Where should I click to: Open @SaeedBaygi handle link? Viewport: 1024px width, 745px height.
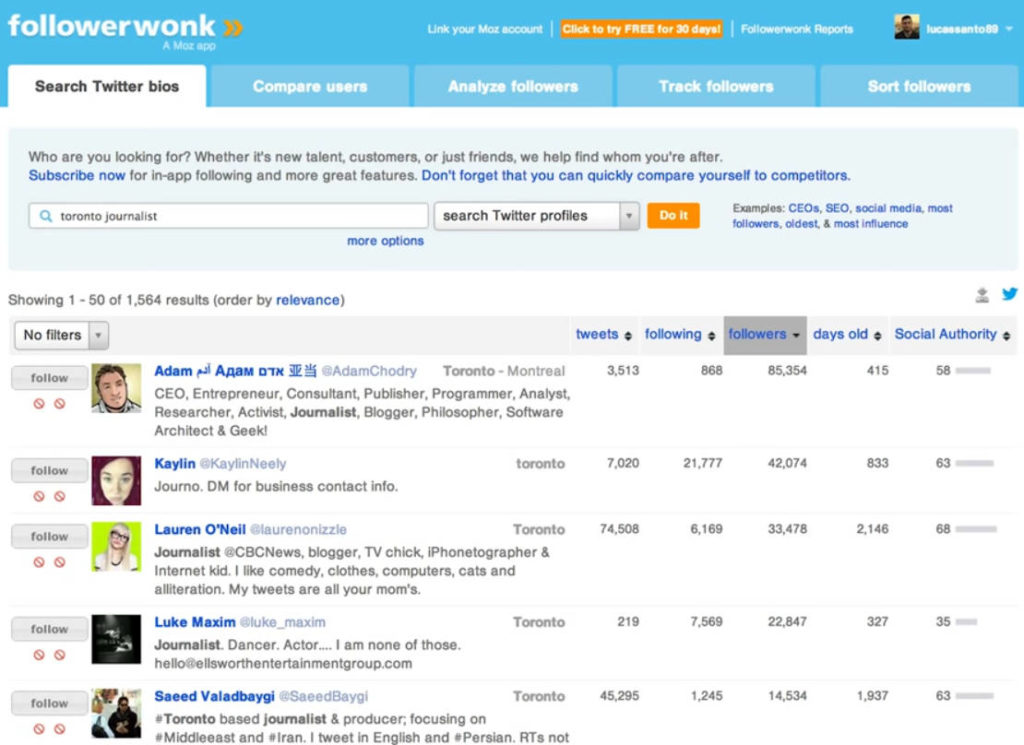pyautogui.click(x=323, y=696)
